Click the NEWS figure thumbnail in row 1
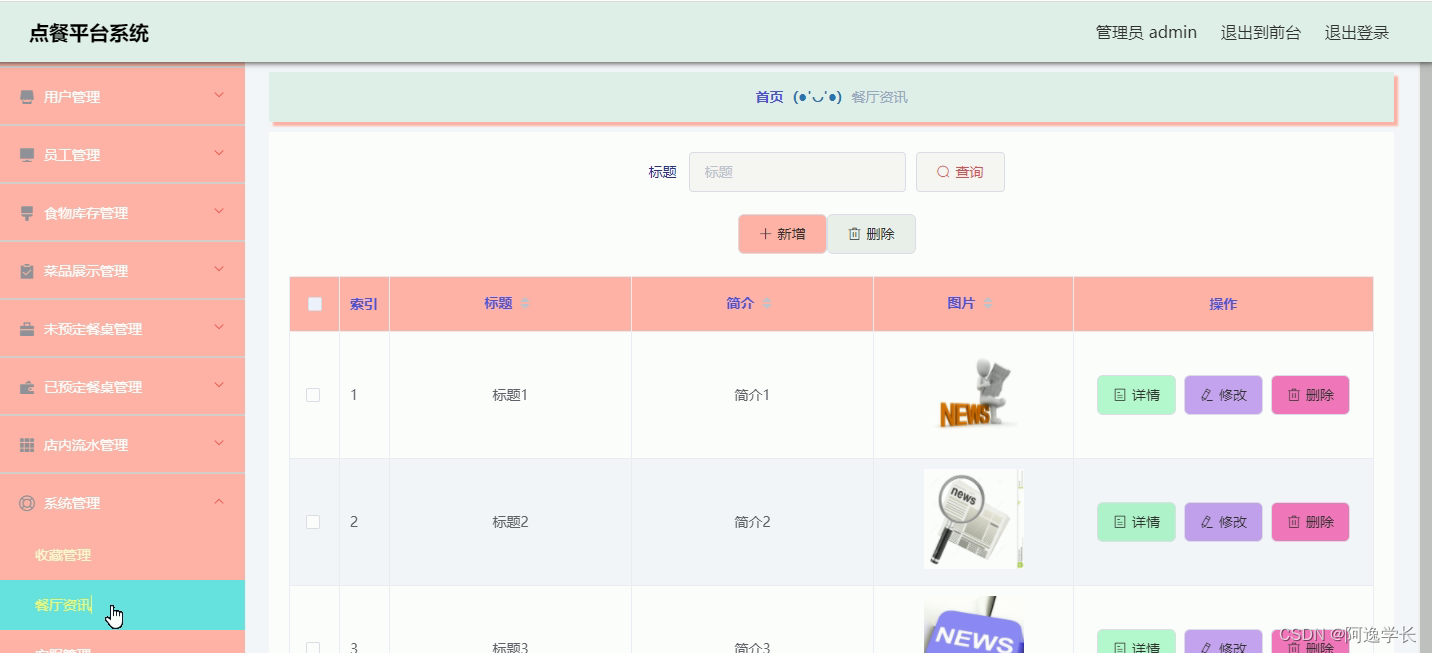The width and height of the screenshot is (1432, 653). 976,394
